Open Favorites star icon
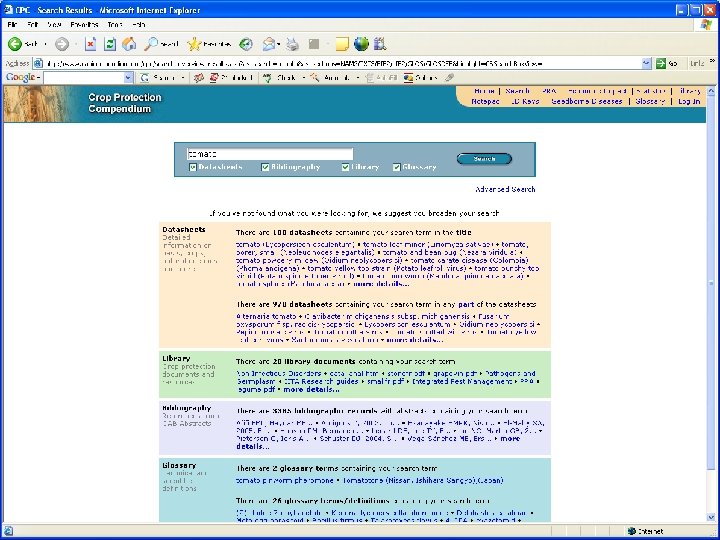The image size is (720, 540). 194,44
